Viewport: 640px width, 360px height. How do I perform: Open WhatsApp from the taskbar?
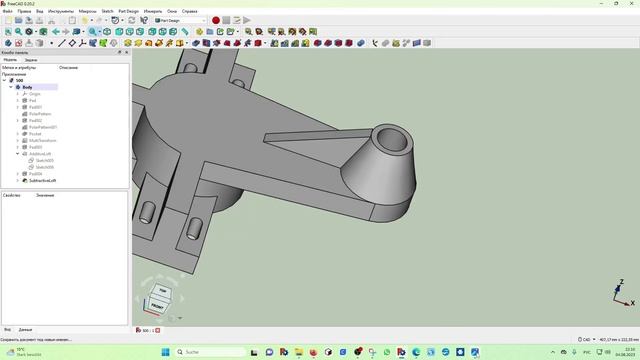(387, 352)
